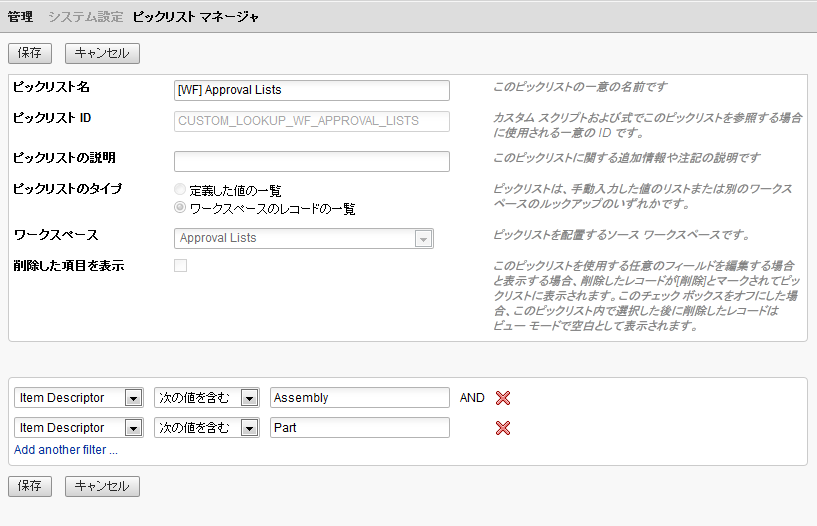
Task: Remove the Part filter row
Action: point(503,428)
